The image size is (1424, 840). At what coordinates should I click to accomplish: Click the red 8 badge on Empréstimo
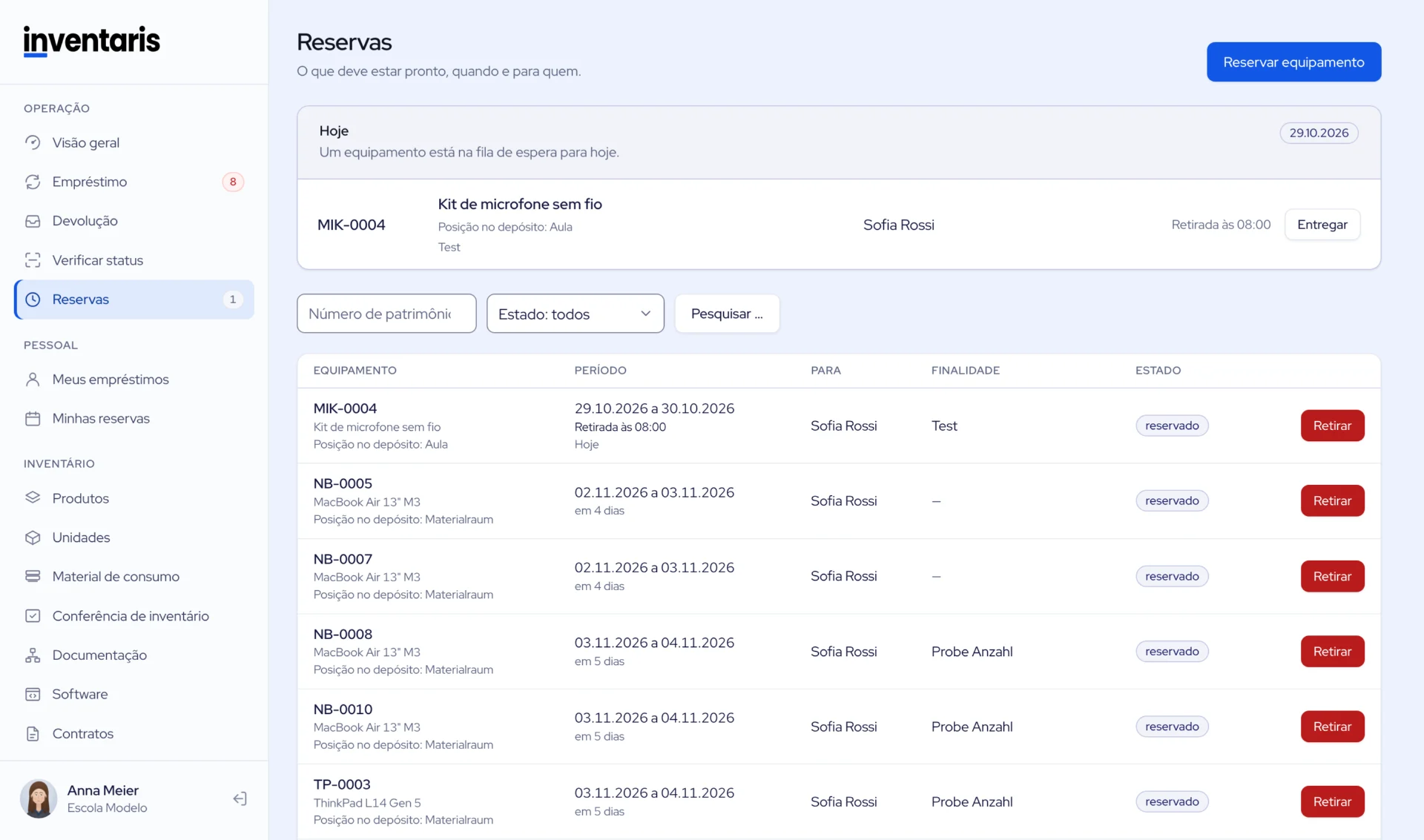pos(233,182)
